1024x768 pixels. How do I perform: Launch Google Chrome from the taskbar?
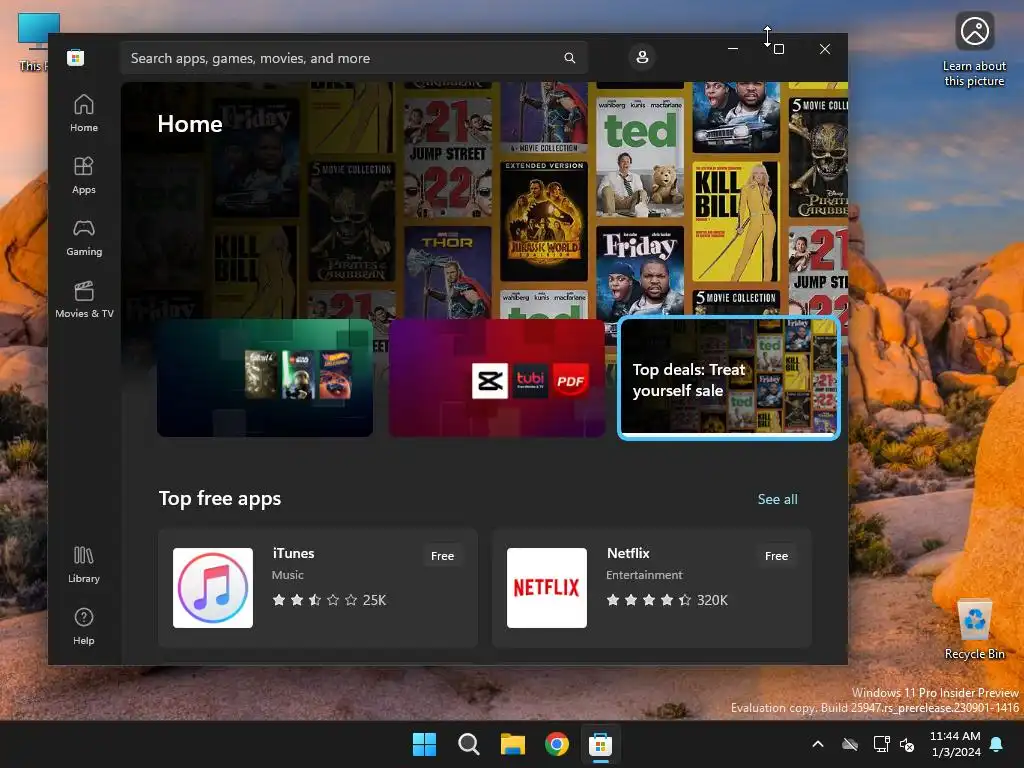pyautogui.click(x=556, y=744)
